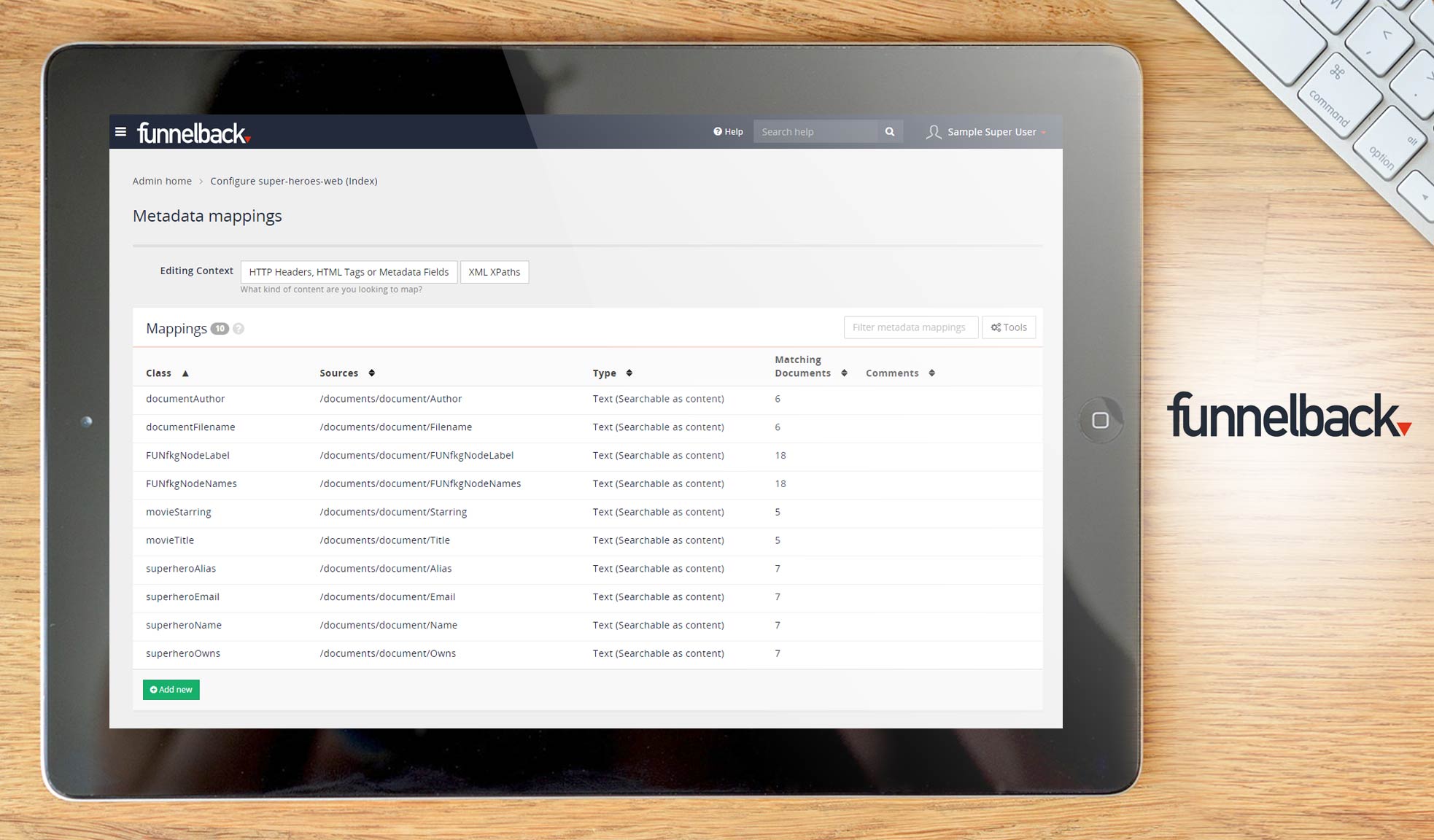Toggle sorting on the Matching Documents column

tap(845, 373)
